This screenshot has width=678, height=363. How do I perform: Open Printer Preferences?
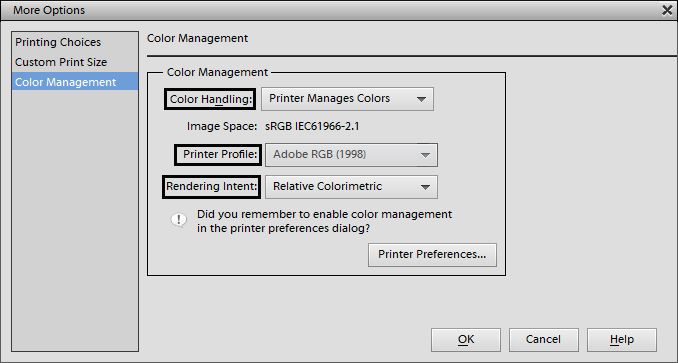pyautogui.click(x=432, y=255)
